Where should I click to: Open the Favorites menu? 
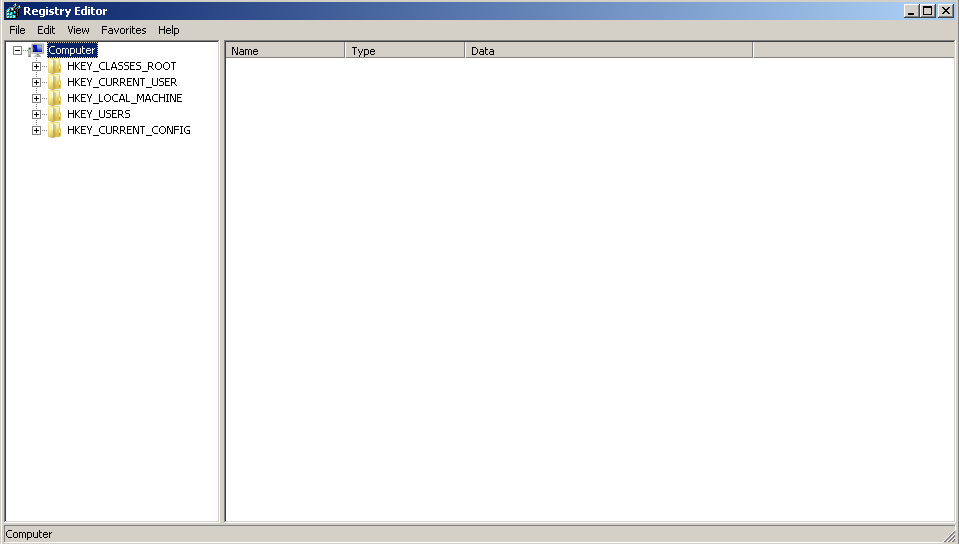click(124, 30)
